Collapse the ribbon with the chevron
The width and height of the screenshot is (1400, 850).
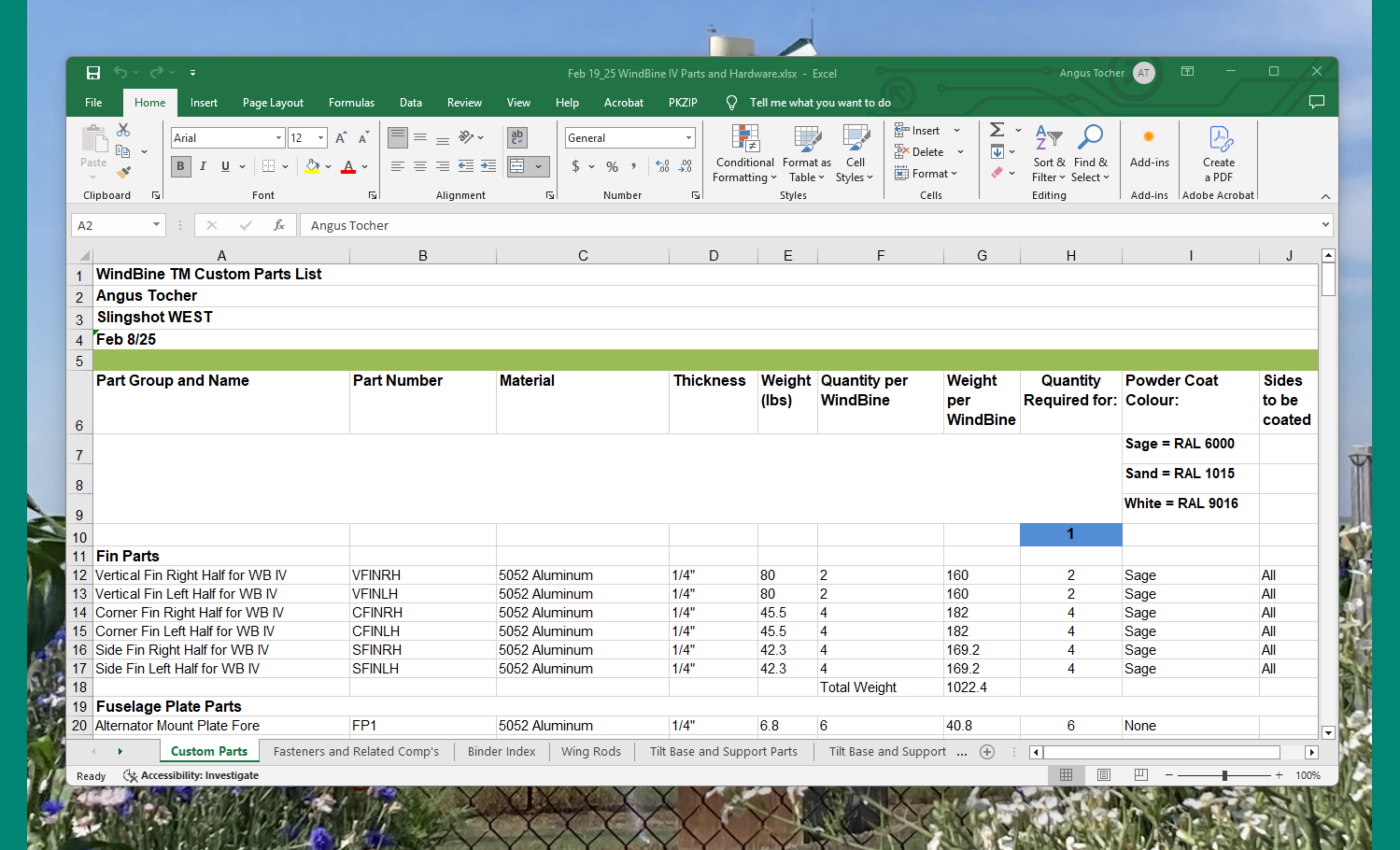[1325, 196]
